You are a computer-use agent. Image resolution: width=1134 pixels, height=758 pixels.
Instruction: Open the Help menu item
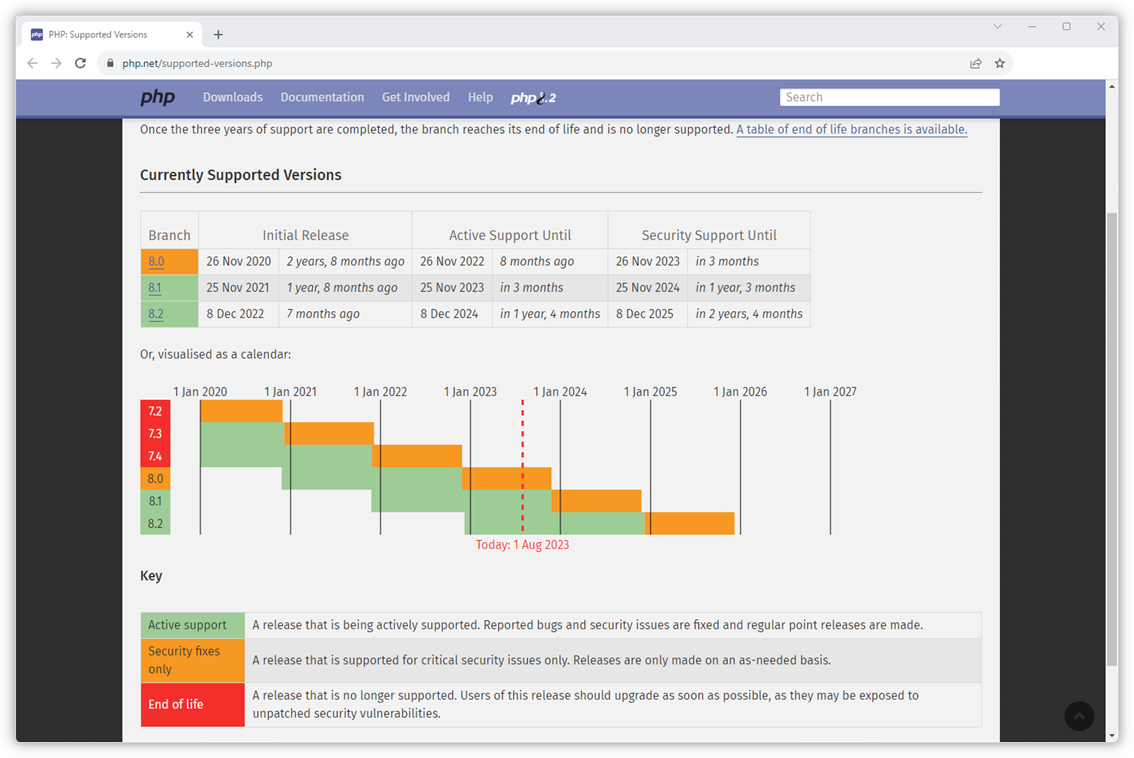coord(480,97)
